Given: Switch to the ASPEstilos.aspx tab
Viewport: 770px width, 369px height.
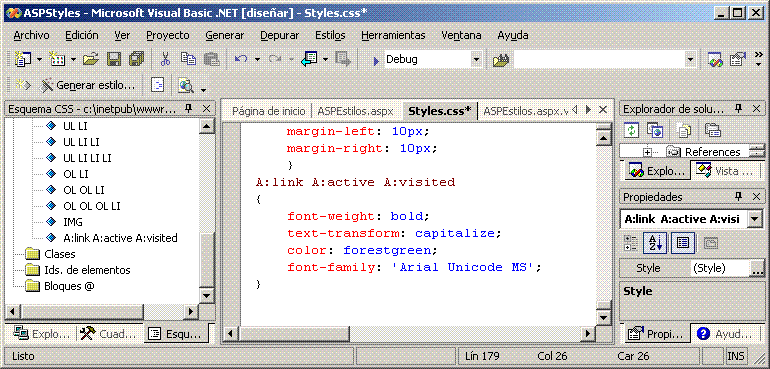Looking at the screenshot, I should [356, 111].
